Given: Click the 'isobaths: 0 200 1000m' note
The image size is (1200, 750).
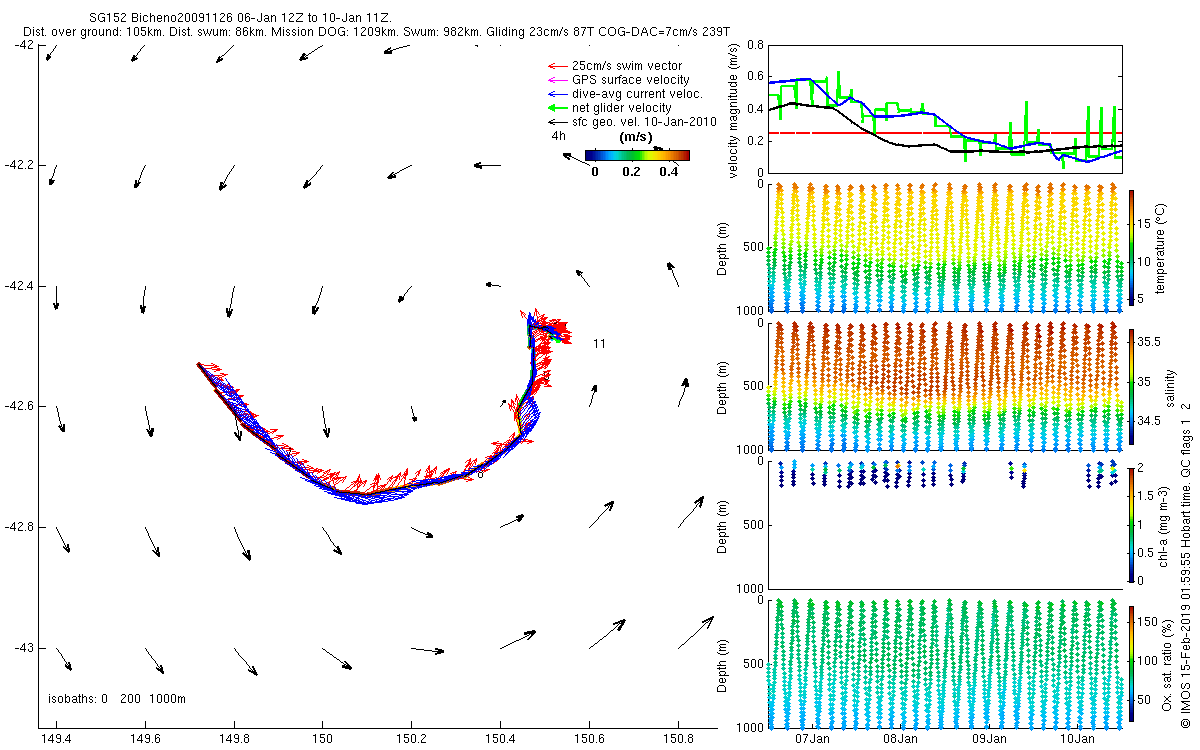Looking at the screenshot, I should 117,699.
